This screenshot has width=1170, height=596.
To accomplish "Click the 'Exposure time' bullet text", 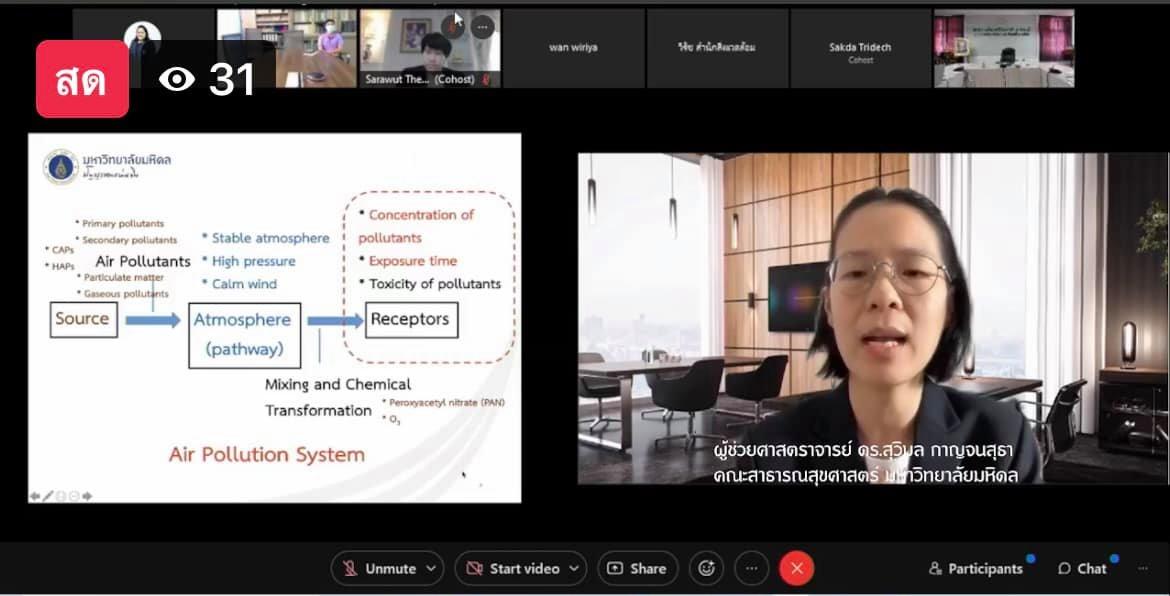I will click(x=413, y=261).
